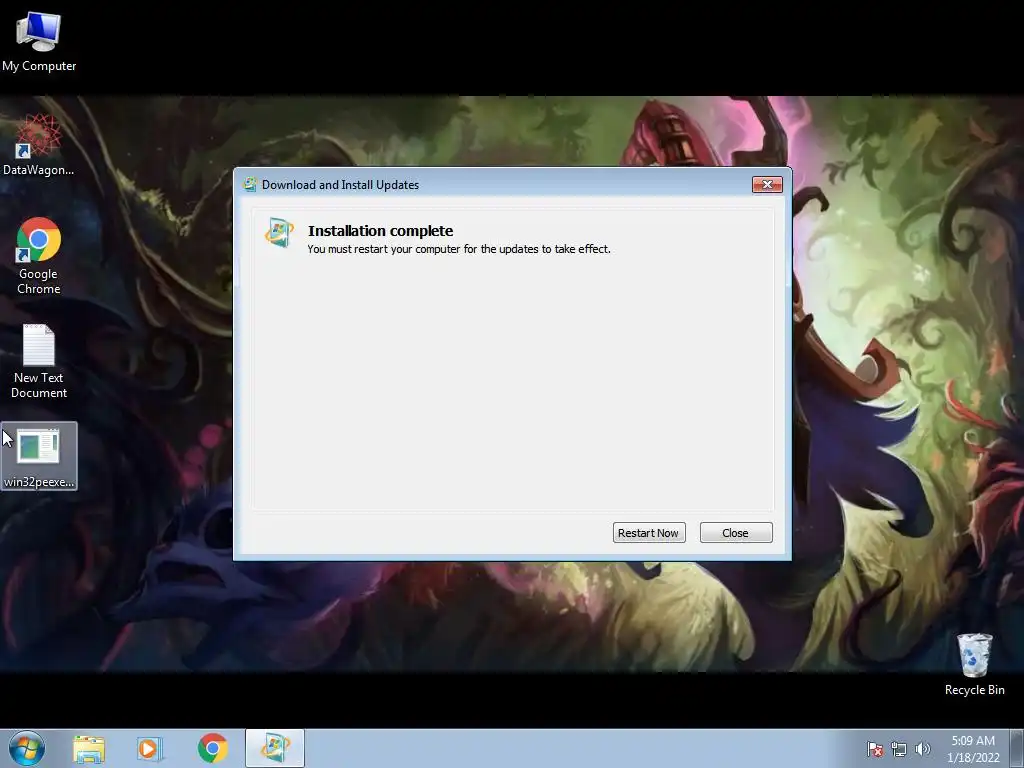Open Windows Explorer from taskbar

pyautogui.click(x=89, y=748)
